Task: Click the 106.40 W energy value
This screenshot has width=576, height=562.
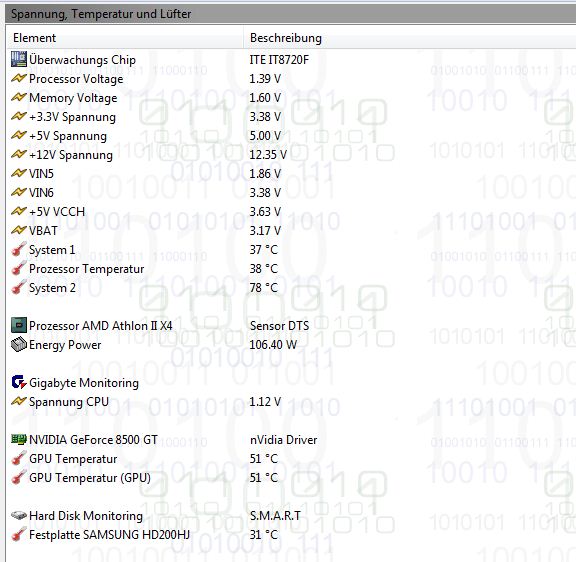Action: pyautogui.click(x=273, y=344)
